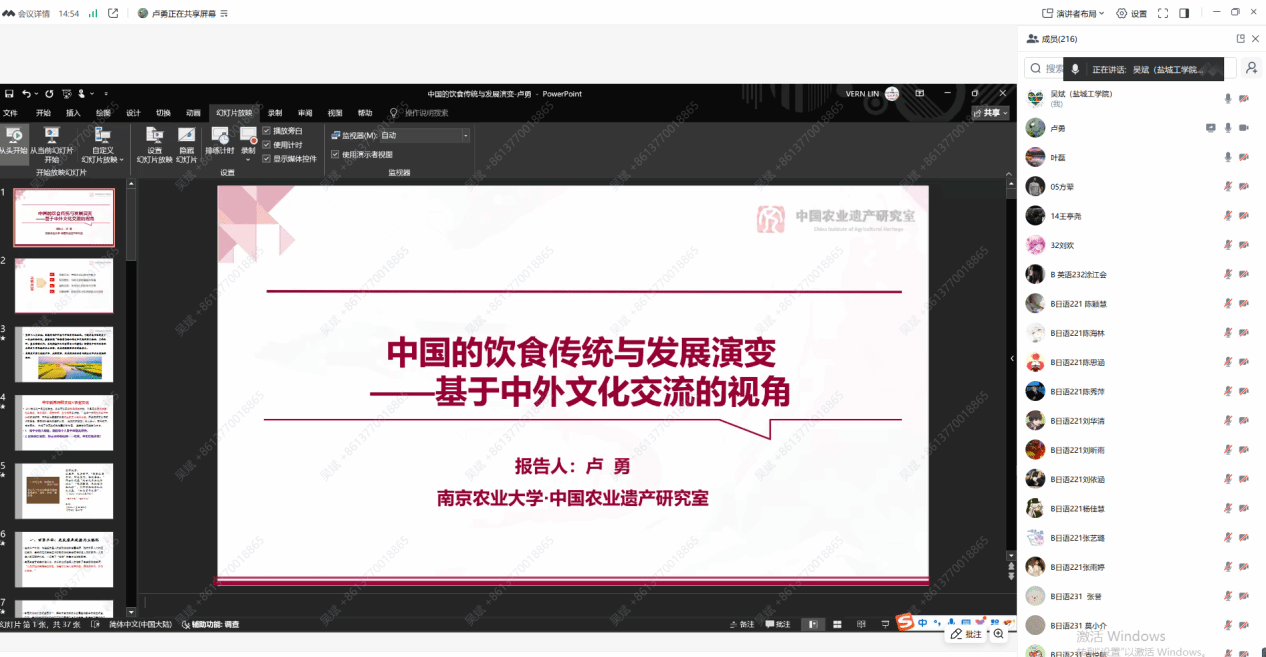Switch to the 切换 (Transitions) ribbon tab
This screenshot has width=1266, height=657.
[x=162, y=112]
